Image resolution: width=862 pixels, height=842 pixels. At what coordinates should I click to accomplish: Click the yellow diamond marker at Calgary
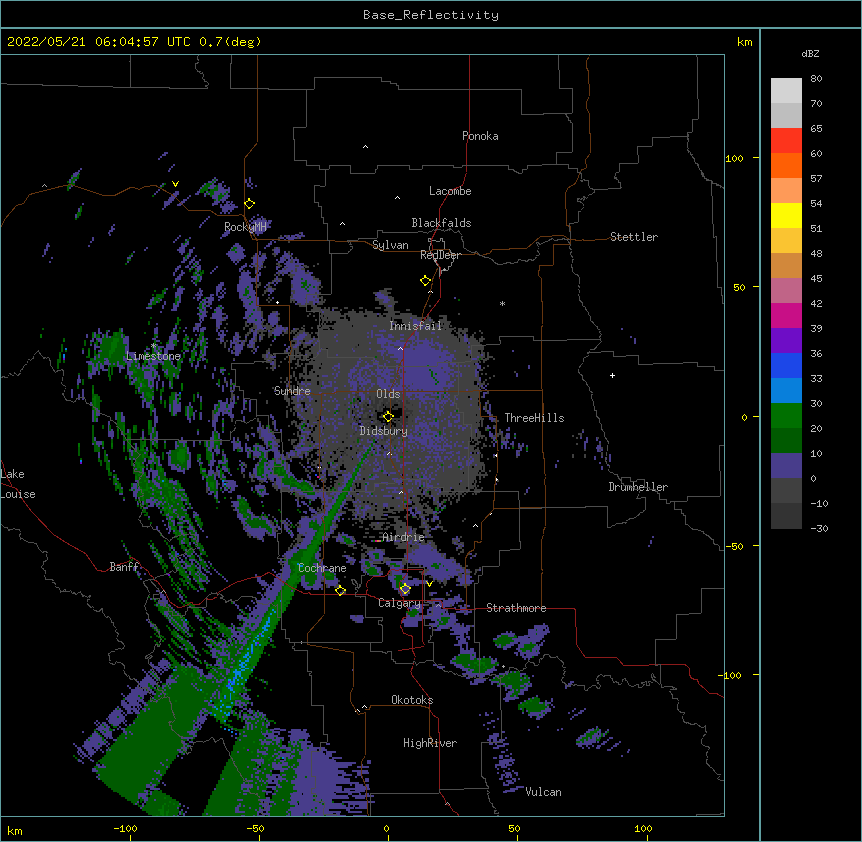tap(405, 589)
